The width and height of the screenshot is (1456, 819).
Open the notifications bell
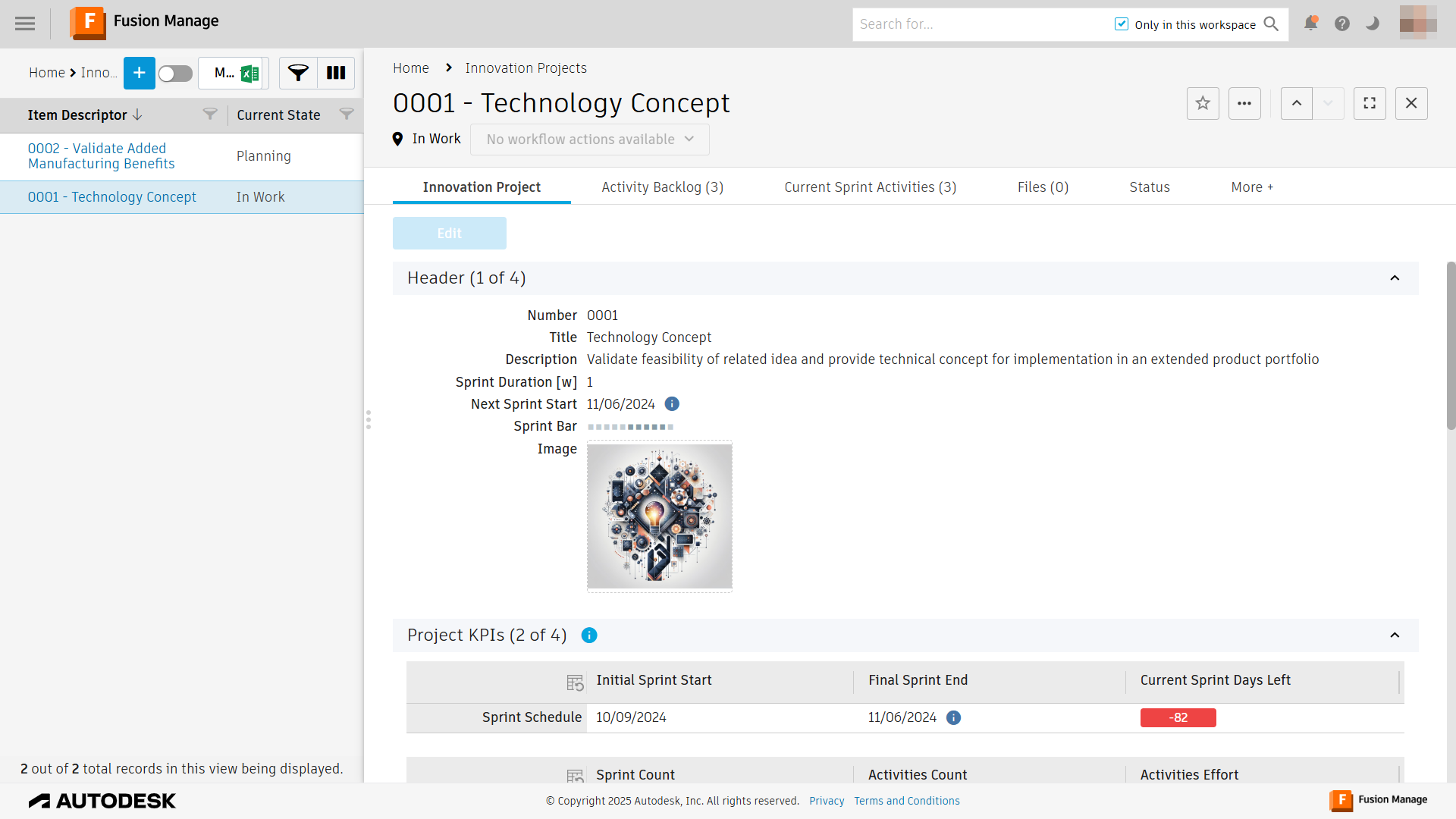coord(1310,24)
